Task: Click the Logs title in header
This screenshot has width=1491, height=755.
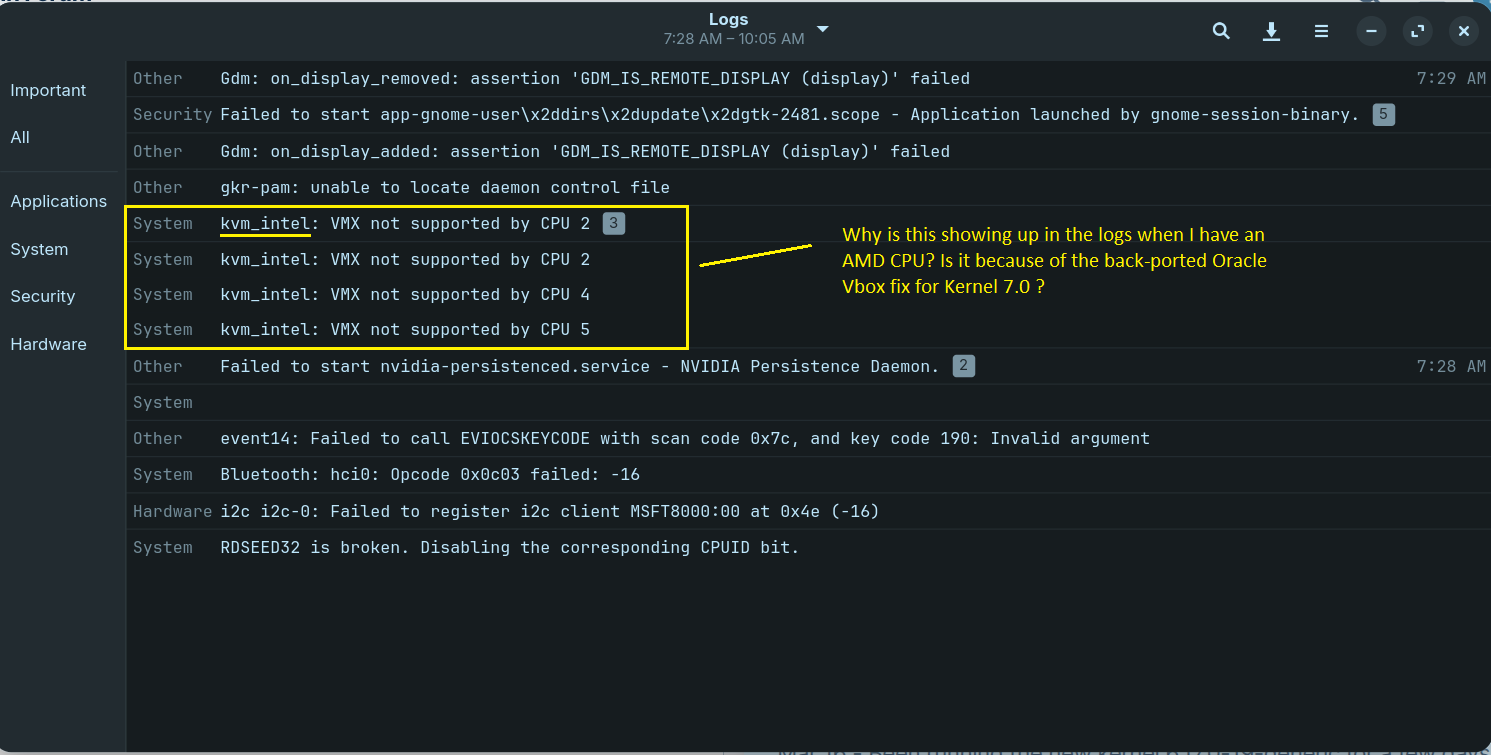Action: point(728,19)
